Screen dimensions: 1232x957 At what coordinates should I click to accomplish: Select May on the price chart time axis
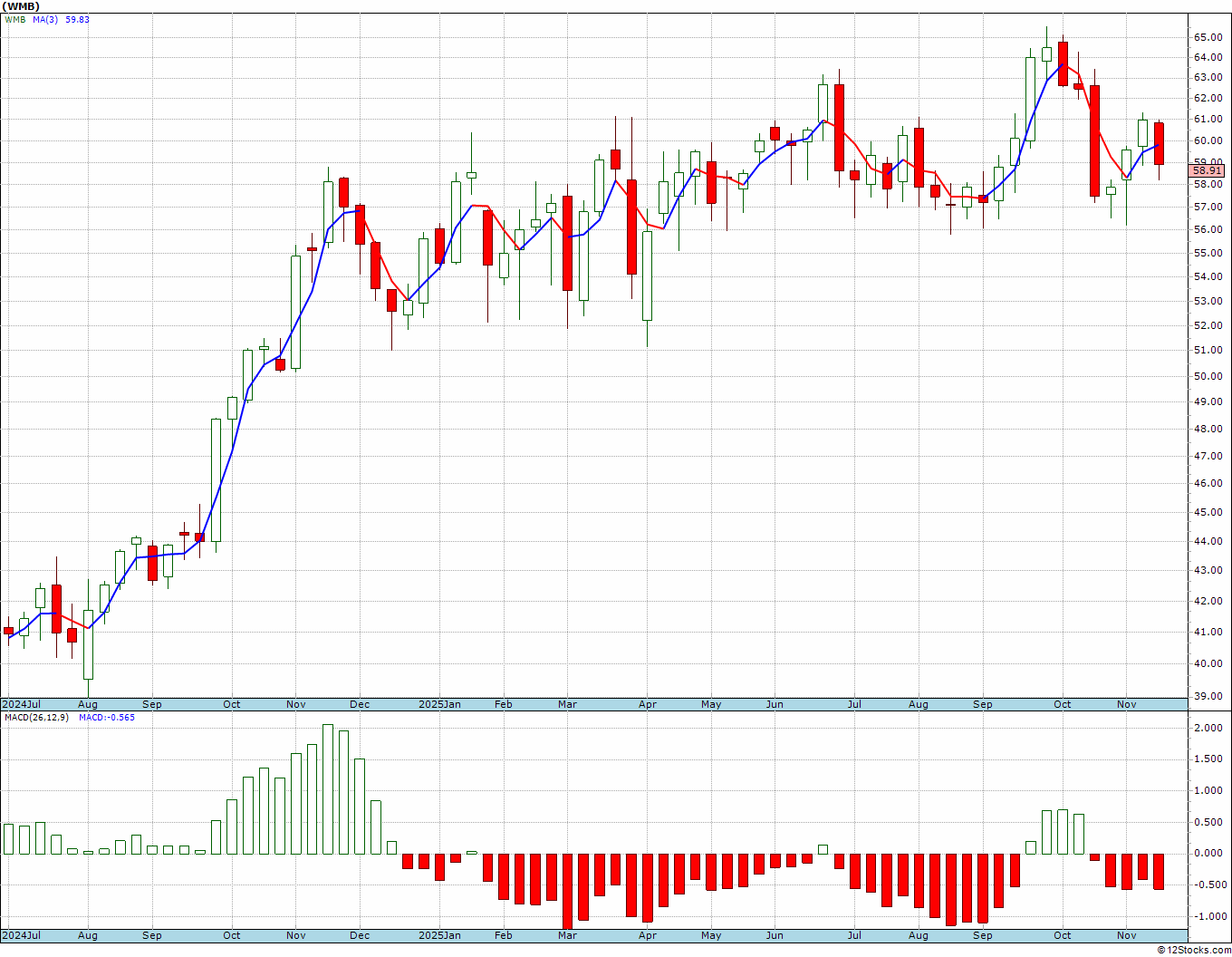pos(711,704)
